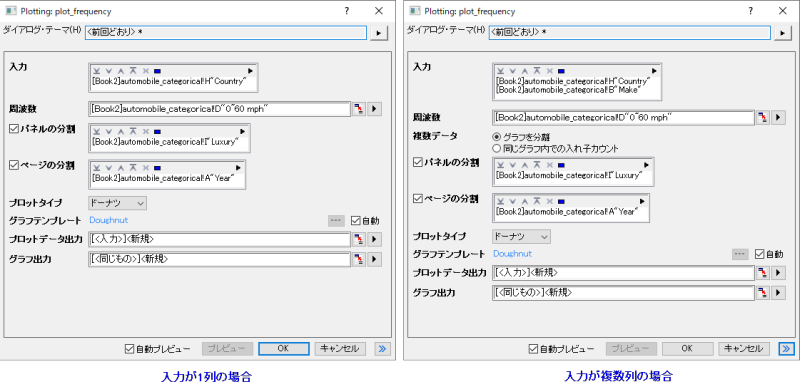
Task: Left dialog: move パネルの分割 list item to bottom
Action: pos(96,132)
